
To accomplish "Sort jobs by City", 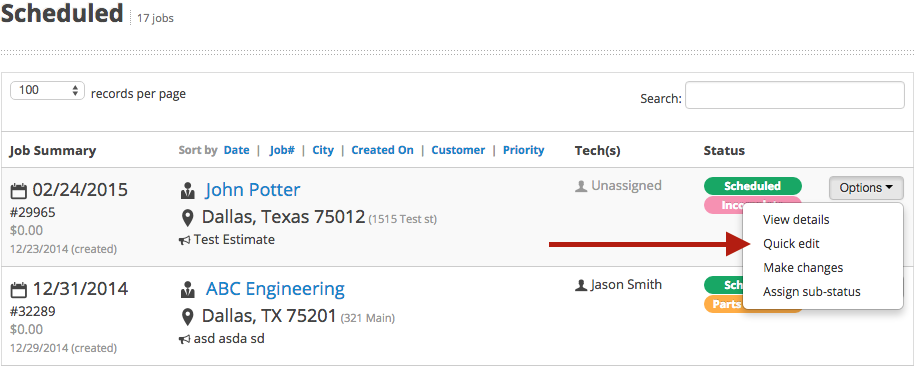I will 323,150.
